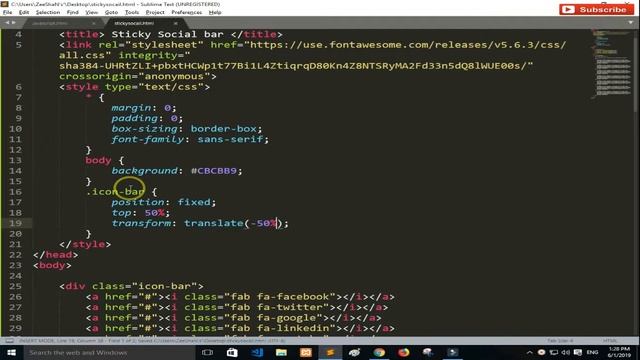The image size is (640, 360).
Task: Click the 'box-sizing: border-box' line
Action: click(187, 129)
